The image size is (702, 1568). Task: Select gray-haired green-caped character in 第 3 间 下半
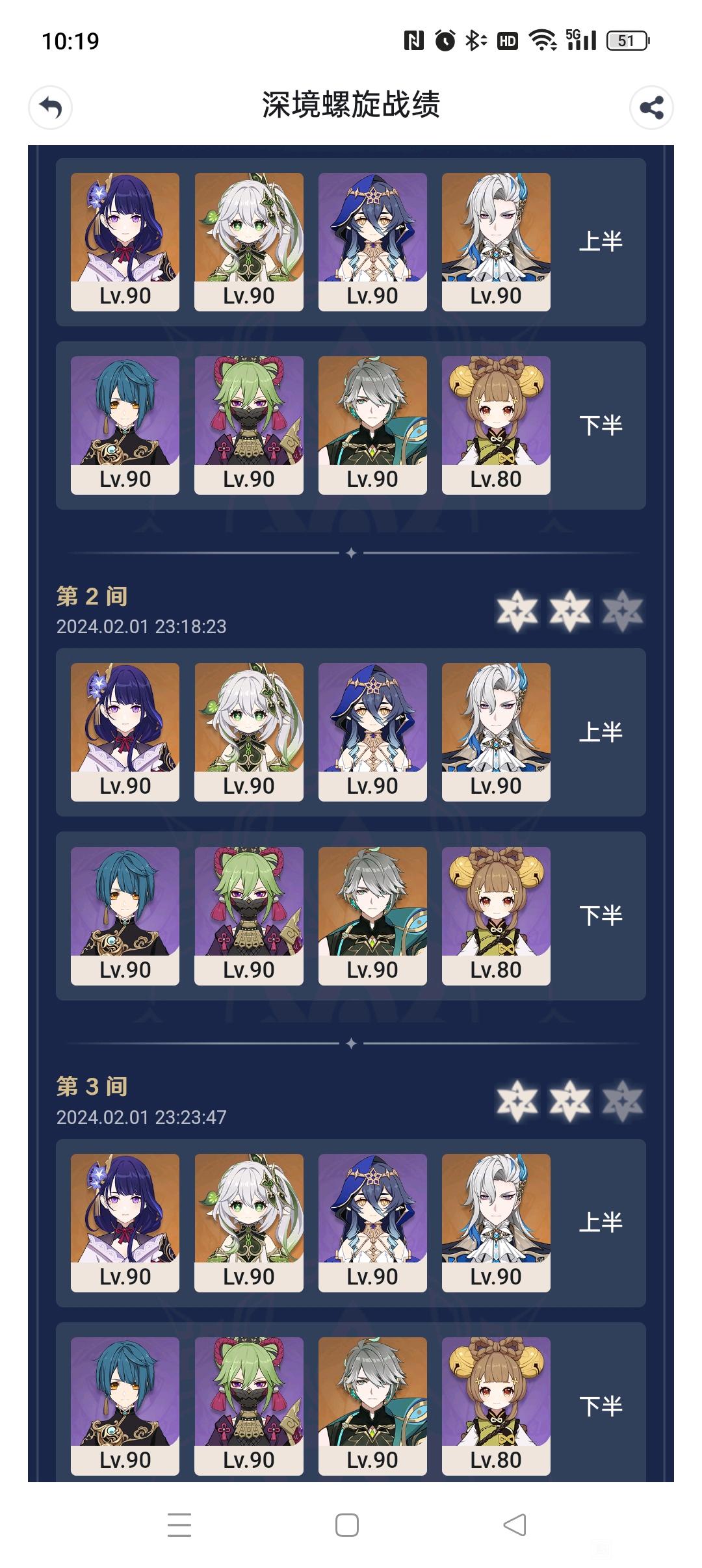pyautogui.click(x=372, y=1406)
